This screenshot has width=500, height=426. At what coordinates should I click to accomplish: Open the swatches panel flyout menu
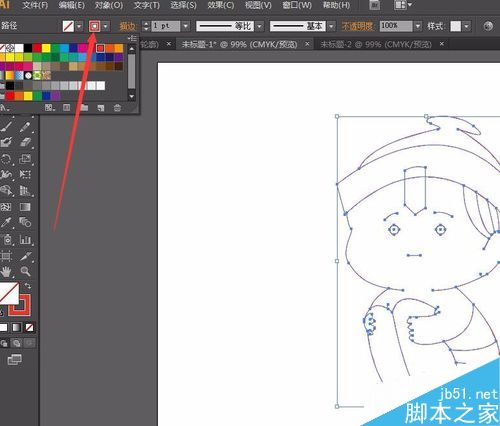pyautogui.click(x=132, y=38)
